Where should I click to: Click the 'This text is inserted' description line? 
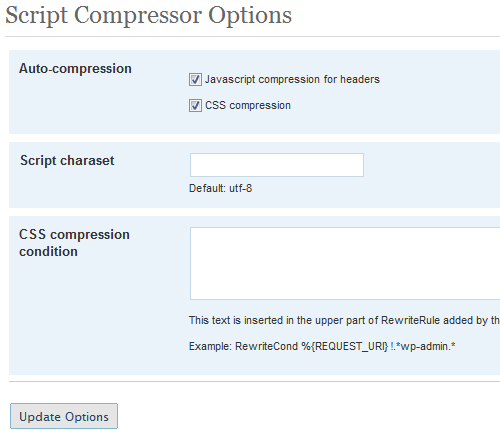click(344, 320)
